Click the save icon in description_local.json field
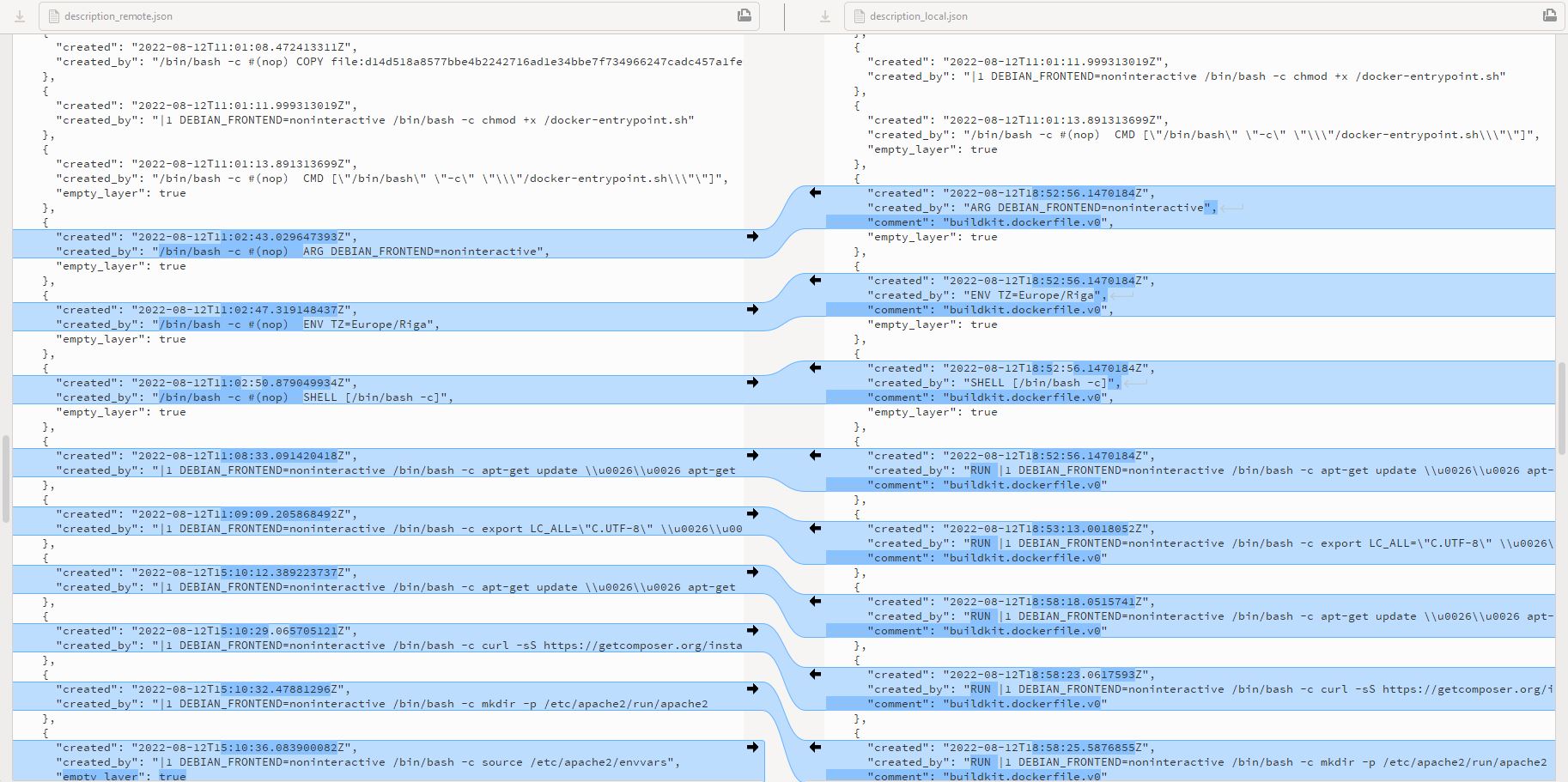Viewport: 1568px width, 782px height. (x=1549, y=15)
